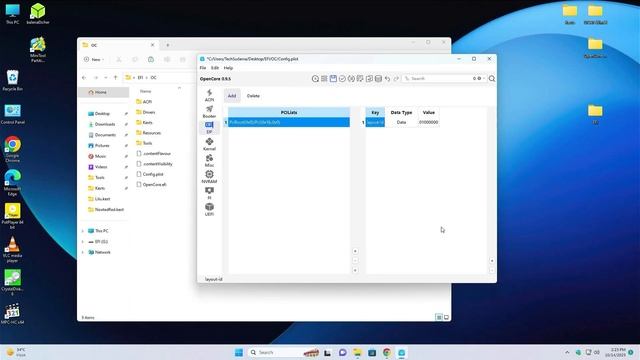Open Google Chrome from the taskbar
The image size is (640, 360).
pyautogui.click(x=387, y=352)
